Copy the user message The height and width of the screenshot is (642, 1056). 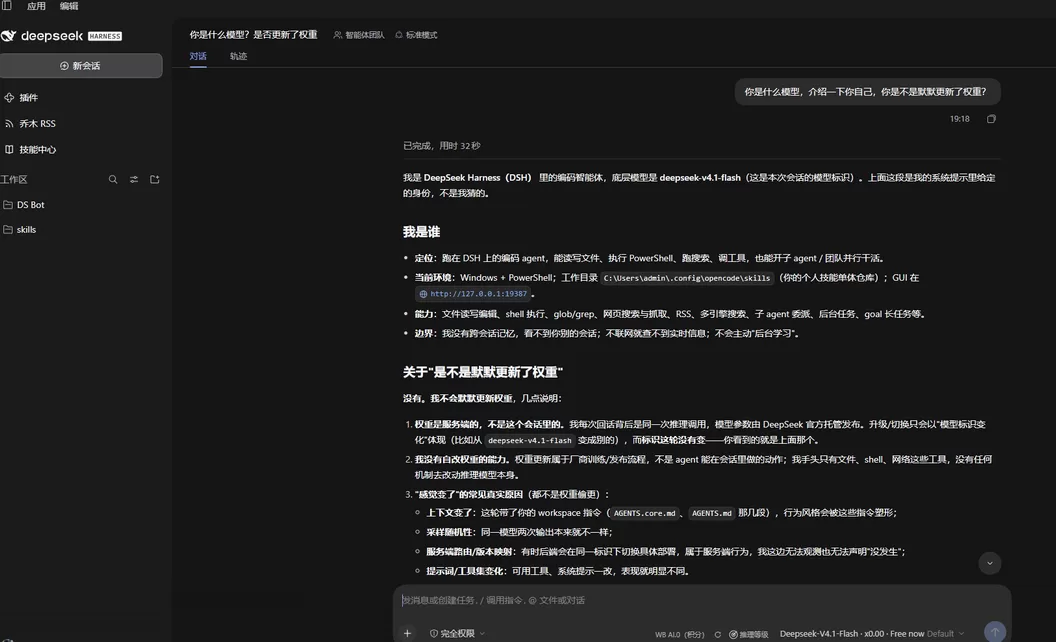coord(991,119)
